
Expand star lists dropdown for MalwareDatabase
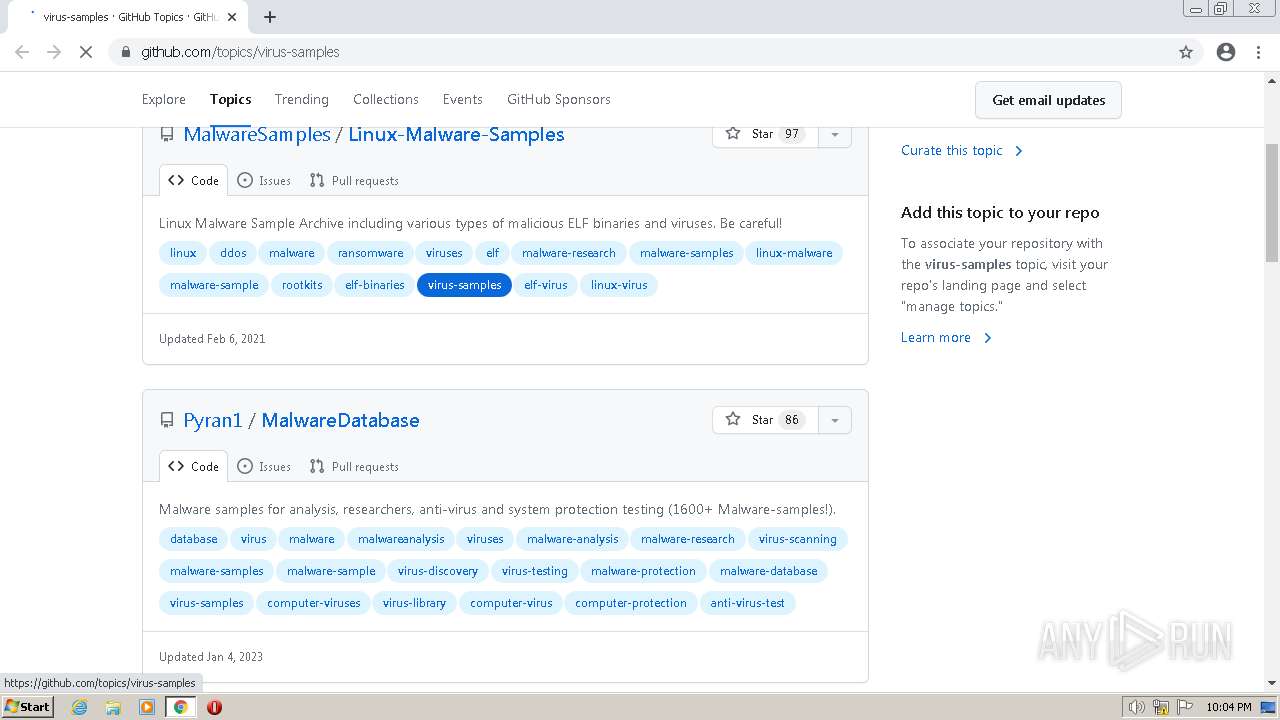tap(835, 420)
